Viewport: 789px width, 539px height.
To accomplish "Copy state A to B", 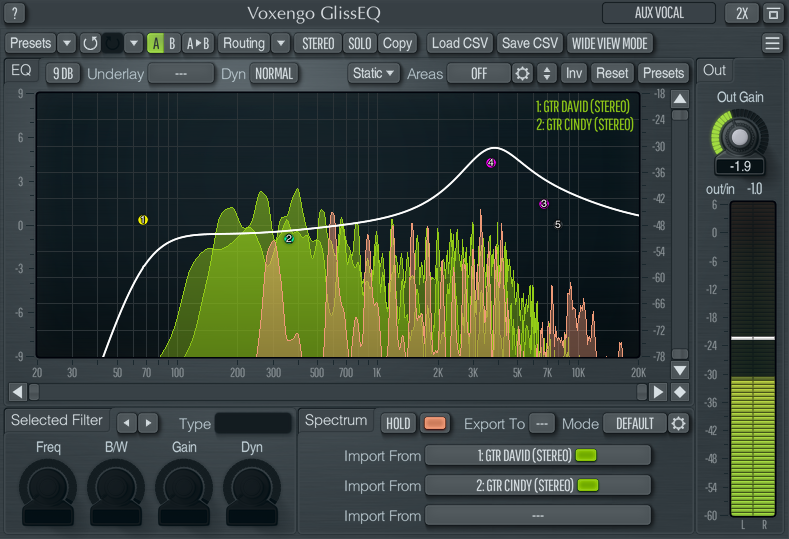I will [198, 43].
